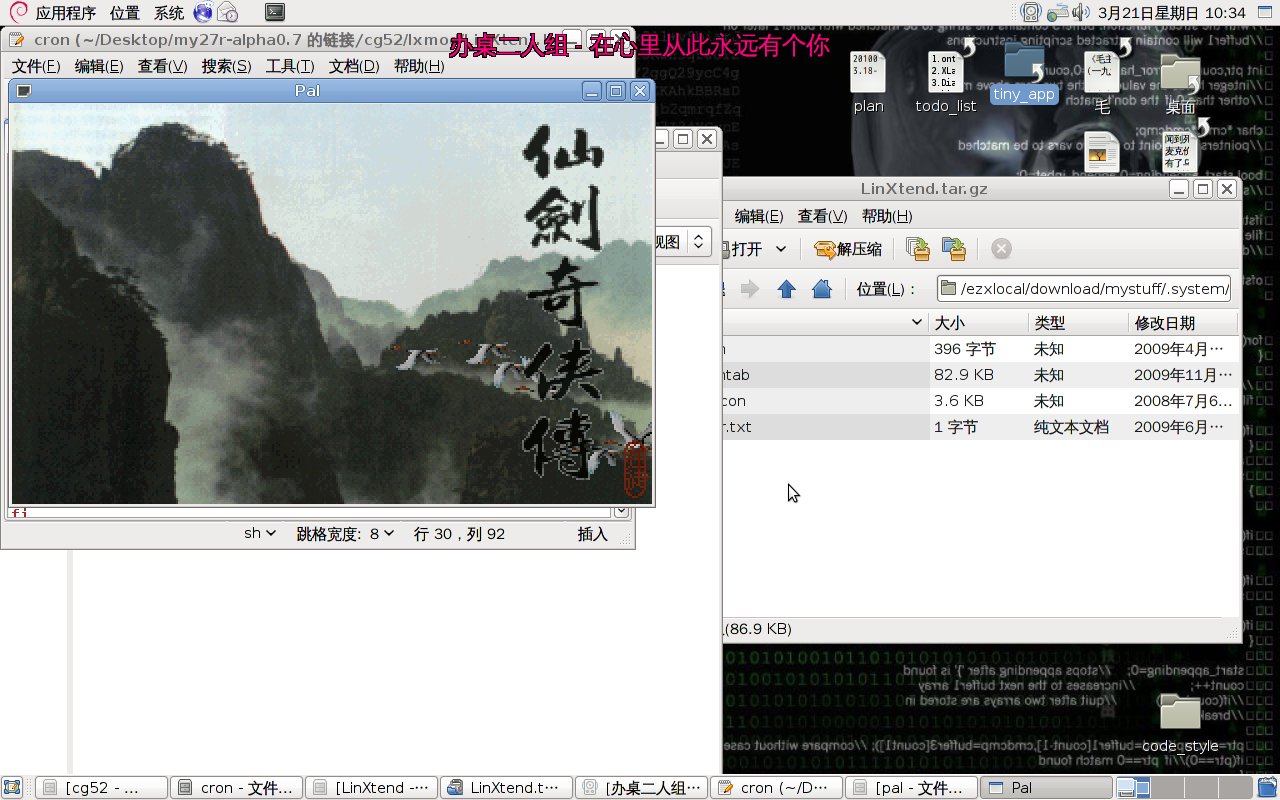This screenshot has width=1280, height=800.
Task: Open 帮助(H) menu in cron editor
Action: tap(419, 66)
